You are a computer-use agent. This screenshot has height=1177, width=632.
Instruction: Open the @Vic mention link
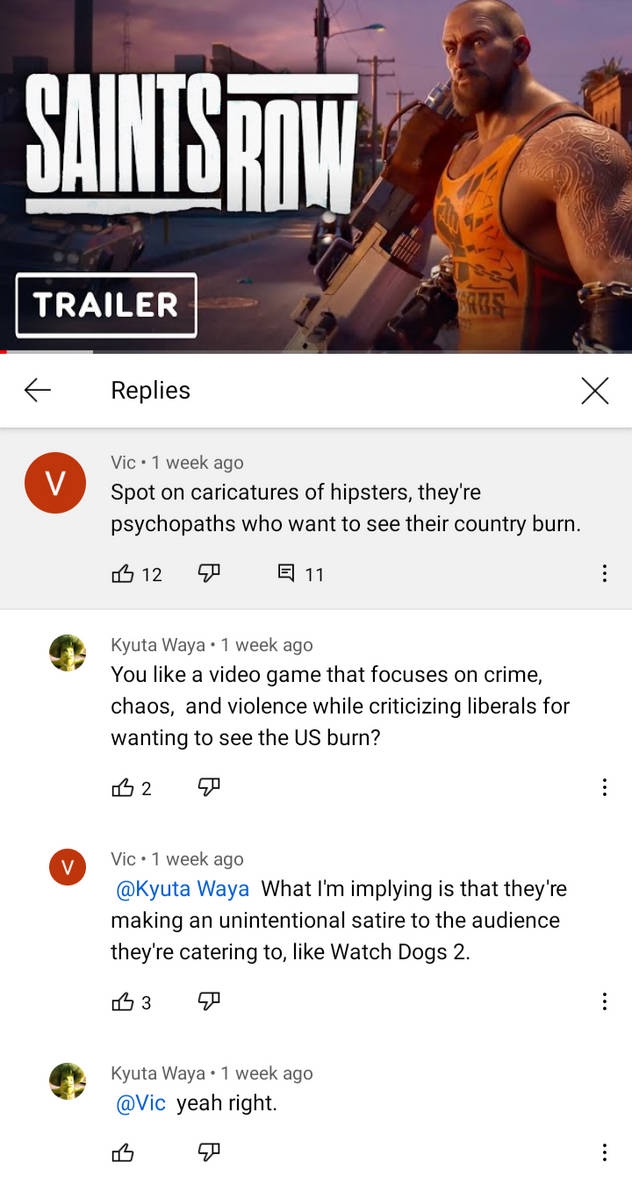[x=141, y=1103]
